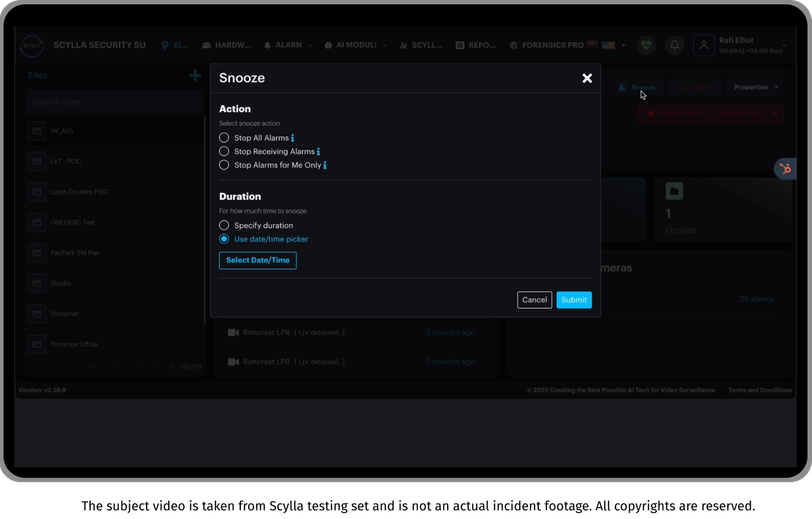The image size is (812, 519).
Task: Click the arrow icon on the Recent Alarm banner
Action: [x=775, y=113]
